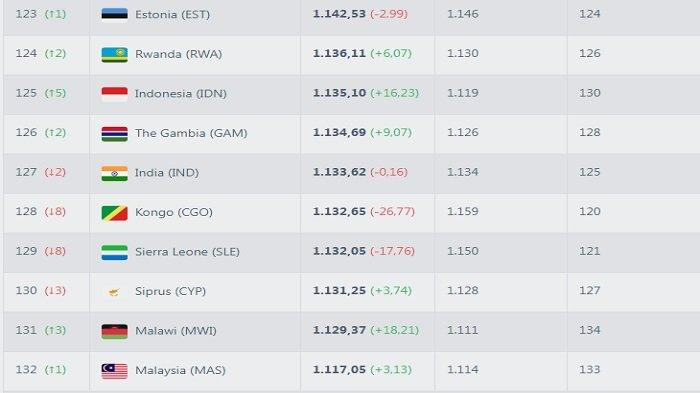The height and width of the screenshot is (393, 700).
Task: Click the Malawi flag icon
Action: tap(114, 331)
